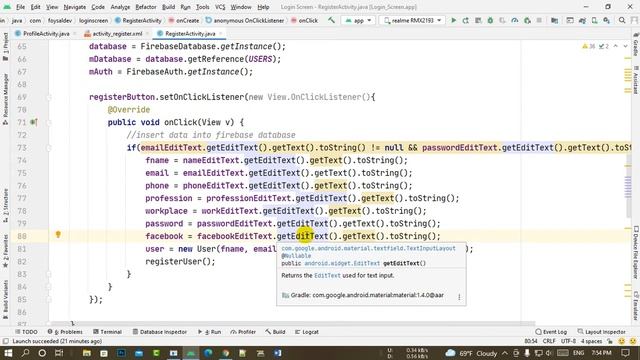This screenshot has height=360, width=640.
Task: Click the override gutter icon on line 71
Action: (x=34, y=122)
